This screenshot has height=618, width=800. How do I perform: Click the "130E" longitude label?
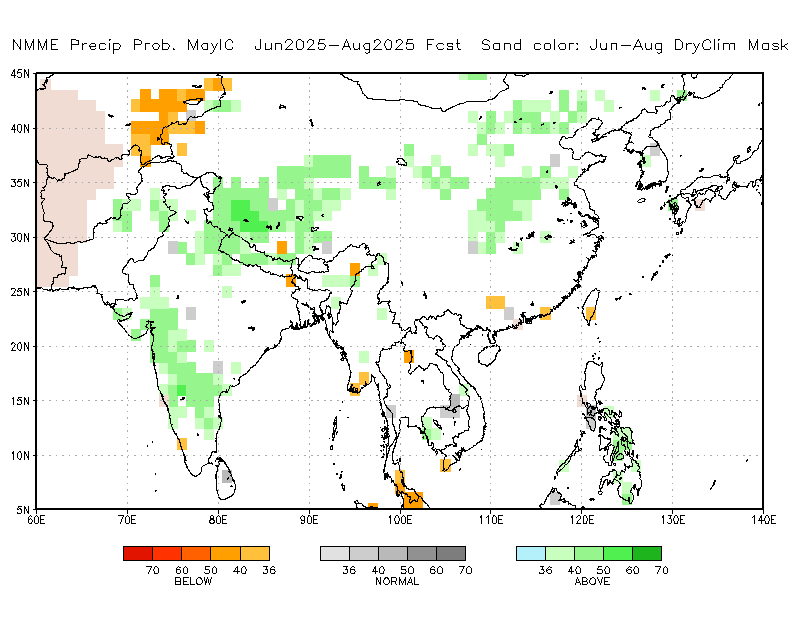(672, 520)
